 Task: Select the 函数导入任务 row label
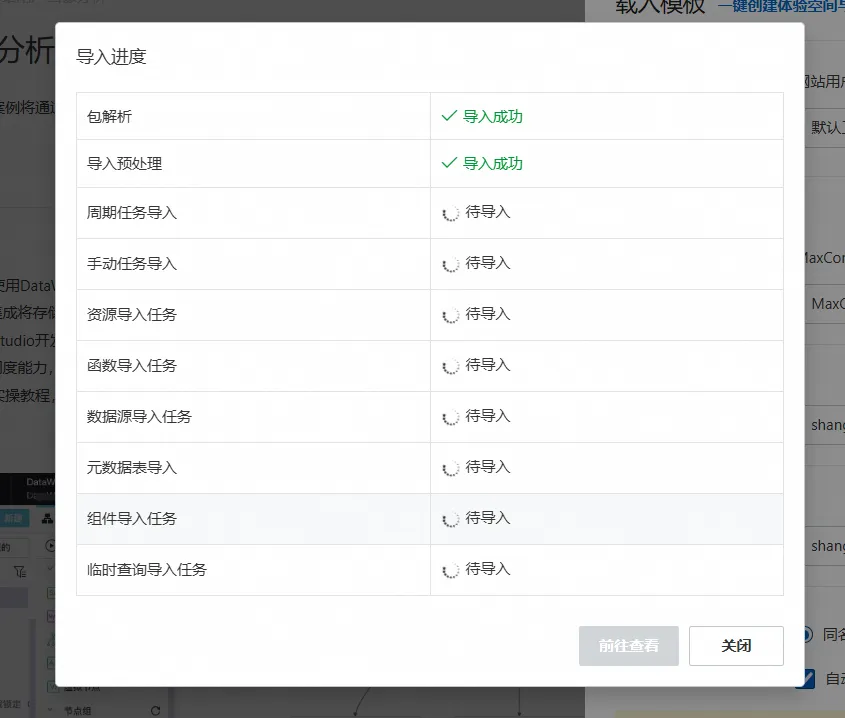click(x=132, y=365)
